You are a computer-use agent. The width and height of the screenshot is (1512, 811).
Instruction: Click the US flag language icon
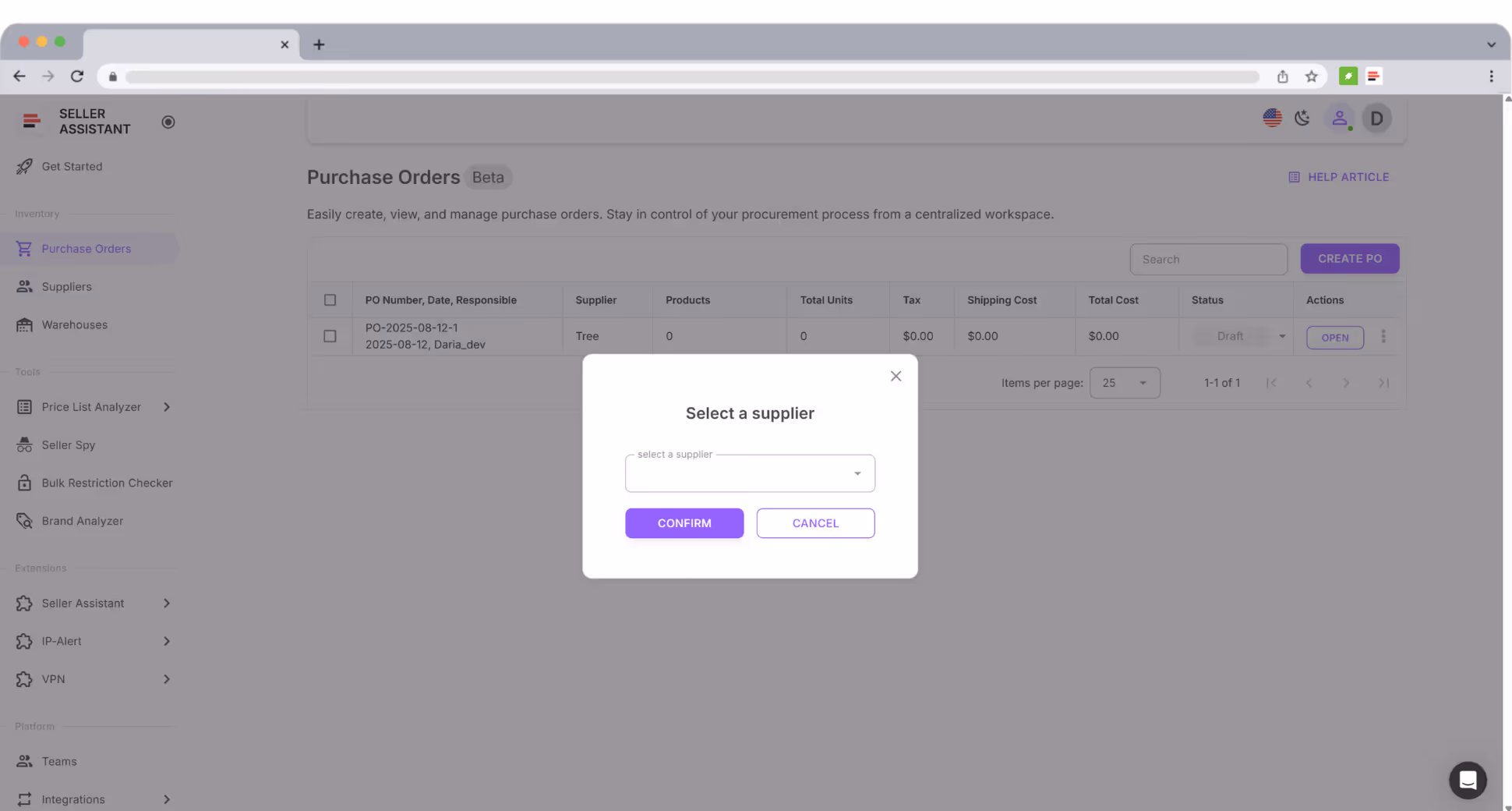point(1272,118)
